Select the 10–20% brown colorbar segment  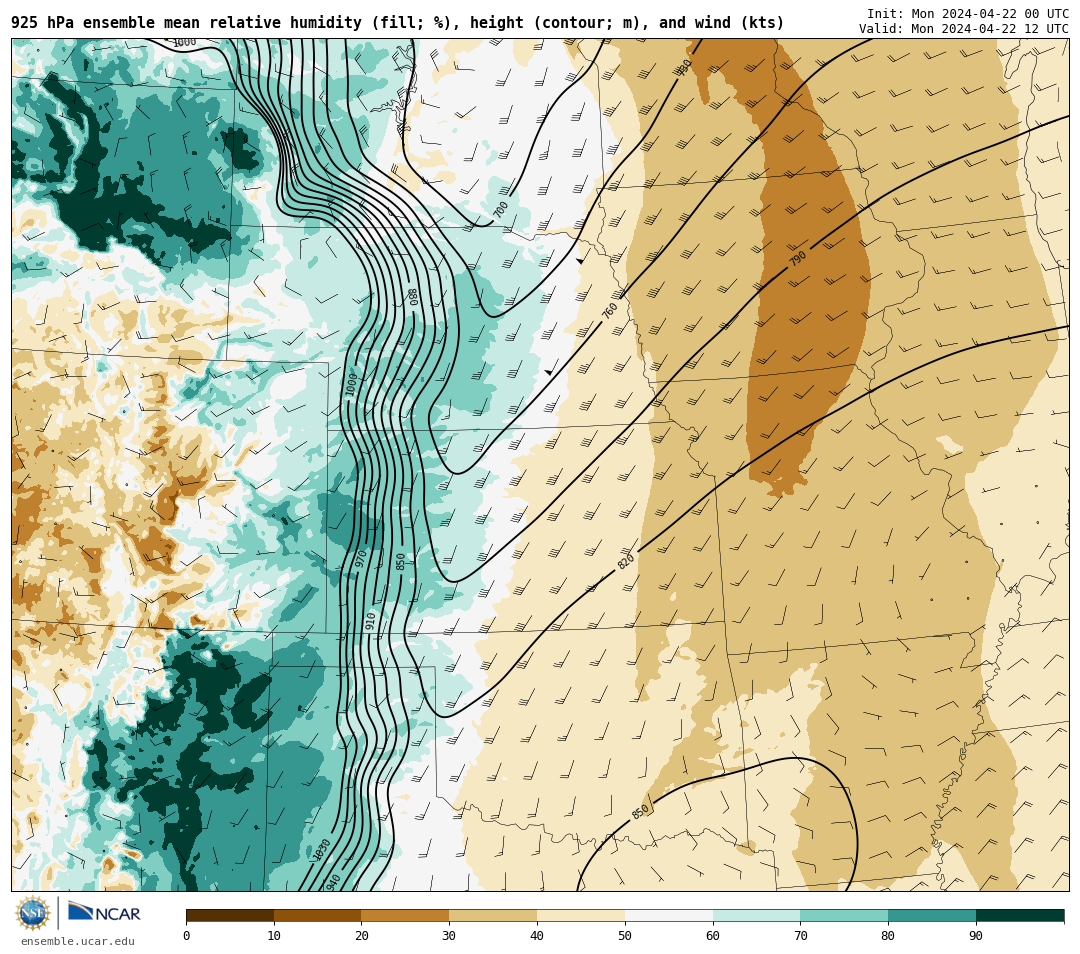tap(318, 915)
